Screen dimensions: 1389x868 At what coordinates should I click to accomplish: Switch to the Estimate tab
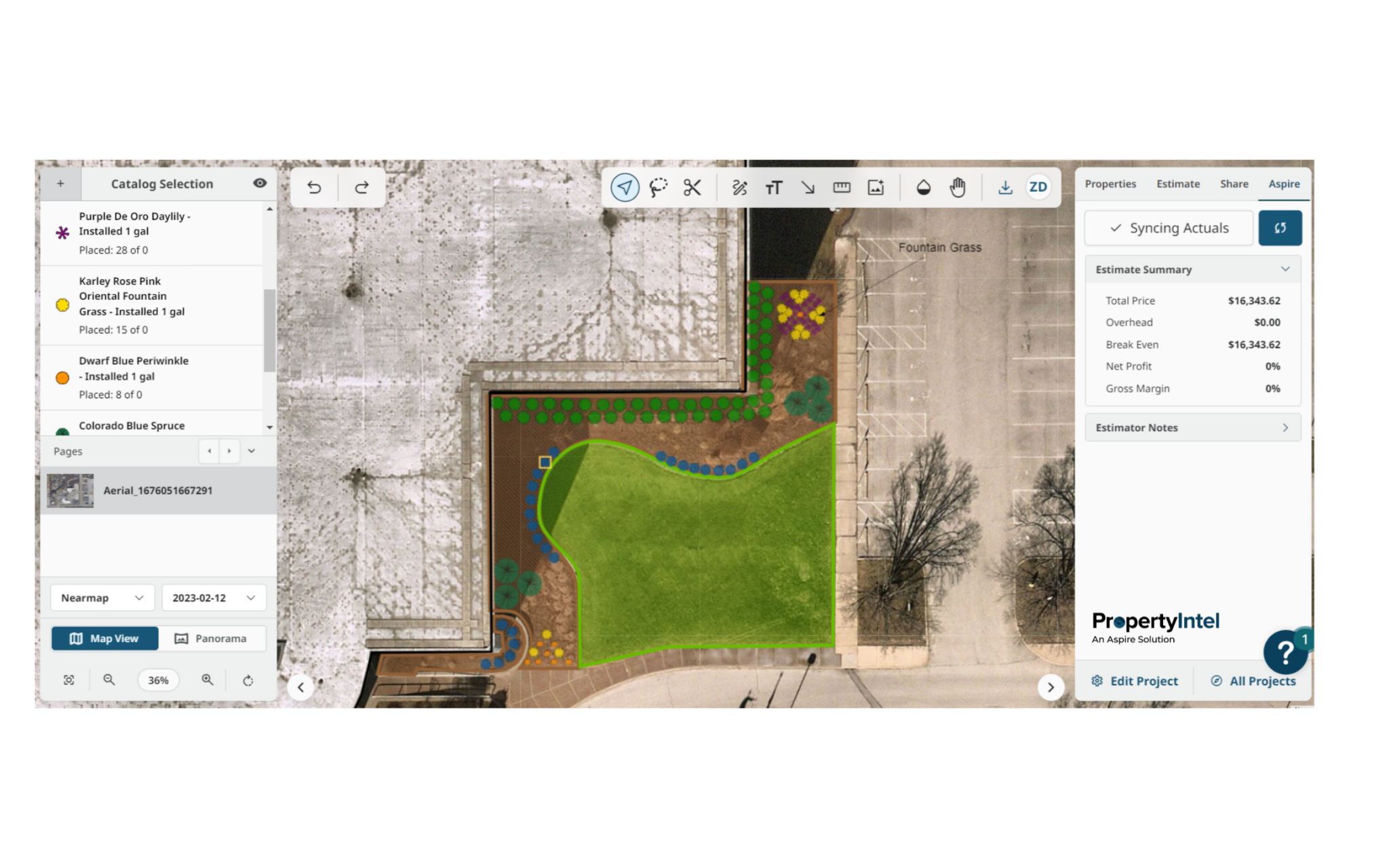1178,184
